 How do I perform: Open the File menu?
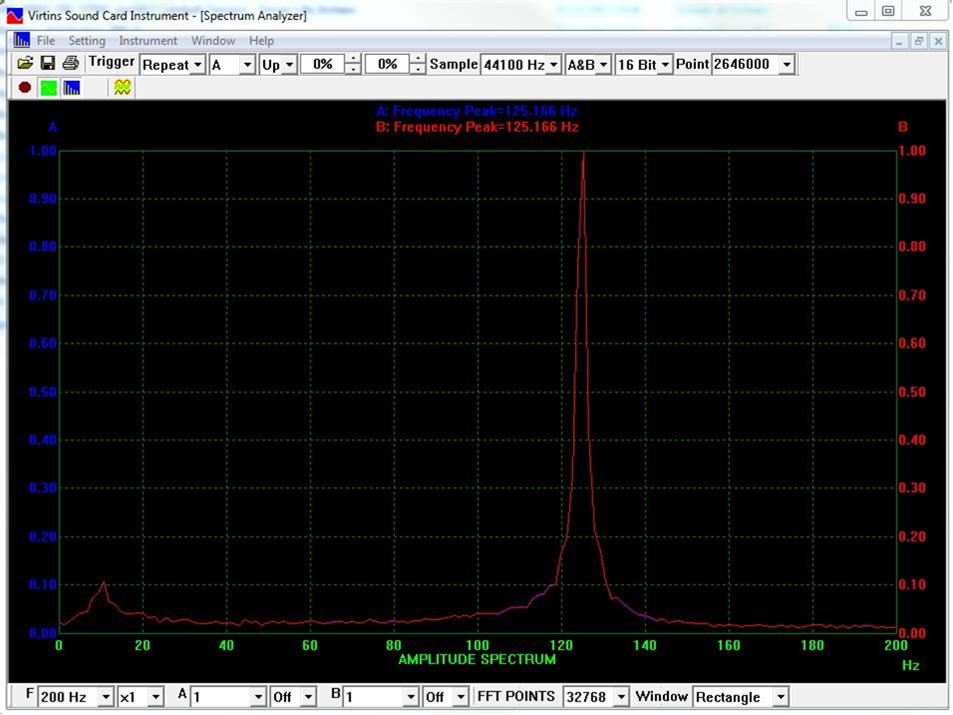pyautogui.click(x=46, y=41)
